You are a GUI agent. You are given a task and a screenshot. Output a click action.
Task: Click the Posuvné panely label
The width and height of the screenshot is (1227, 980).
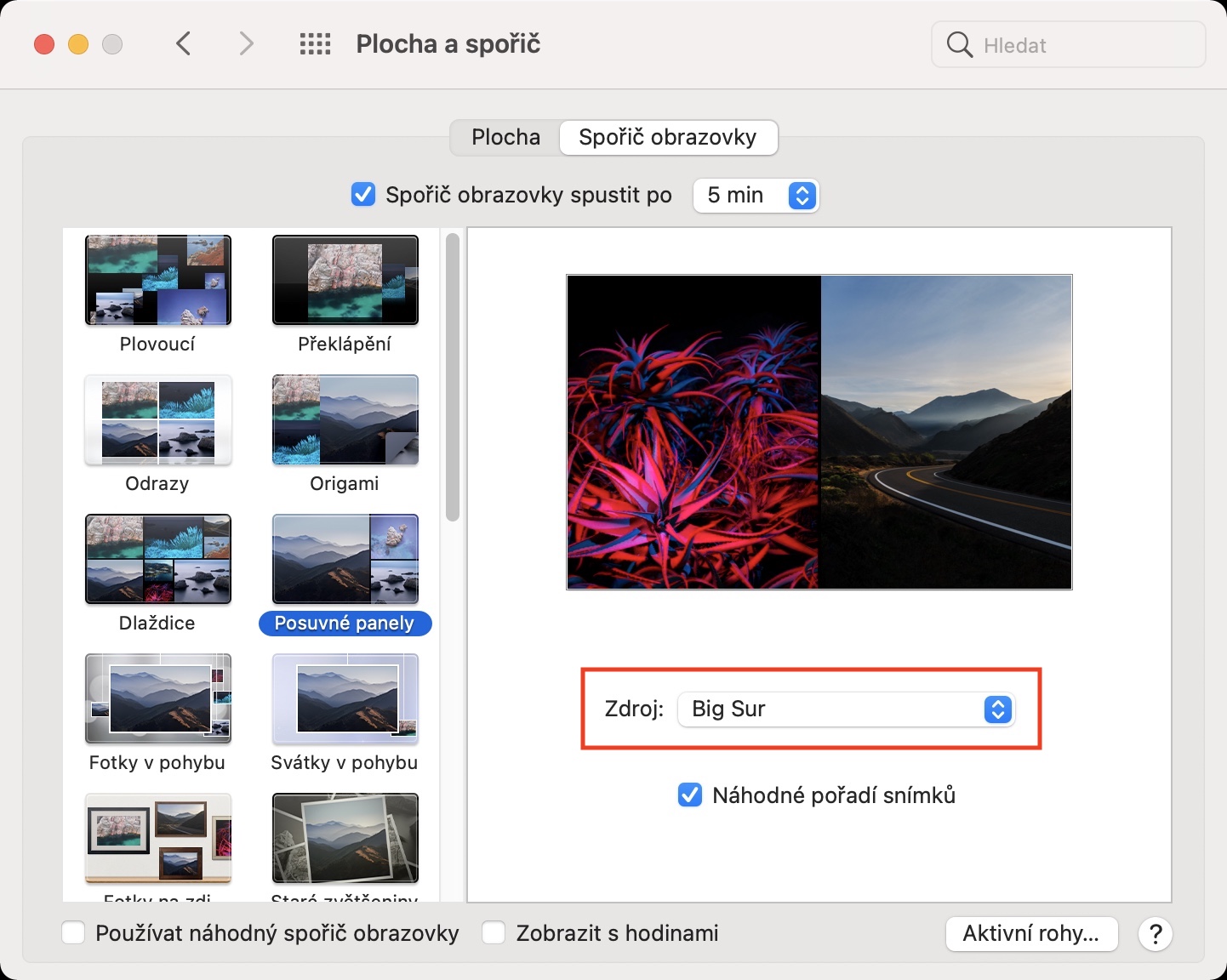click(345, 624)
